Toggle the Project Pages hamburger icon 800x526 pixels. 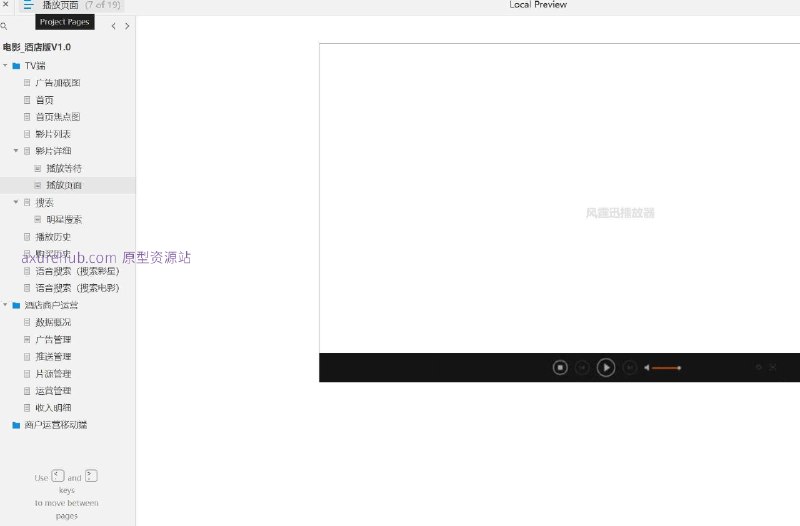[x=28, y=5]
